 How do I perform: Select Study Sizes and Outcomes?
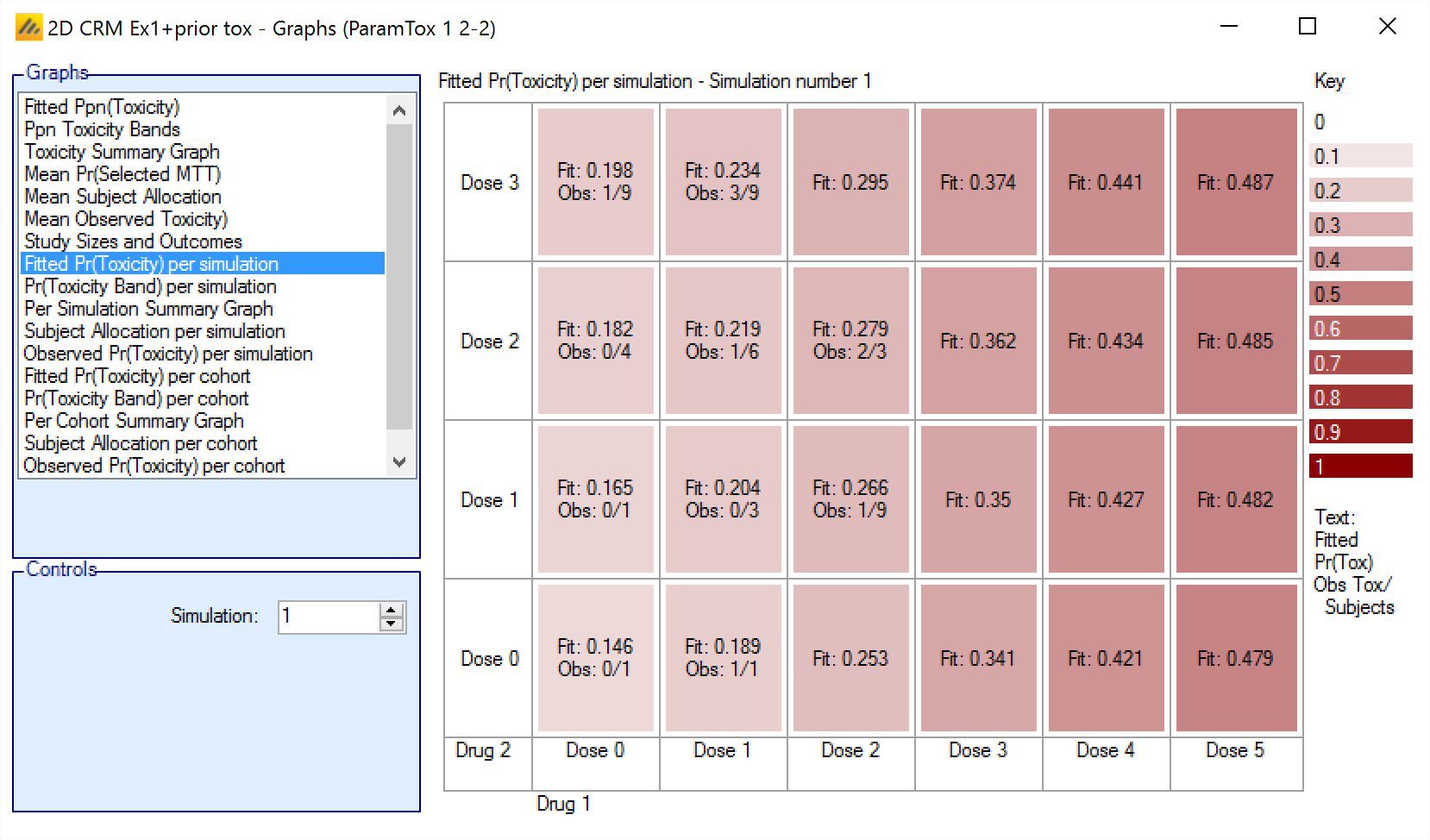pyautogui.click(x=133, y=241)
